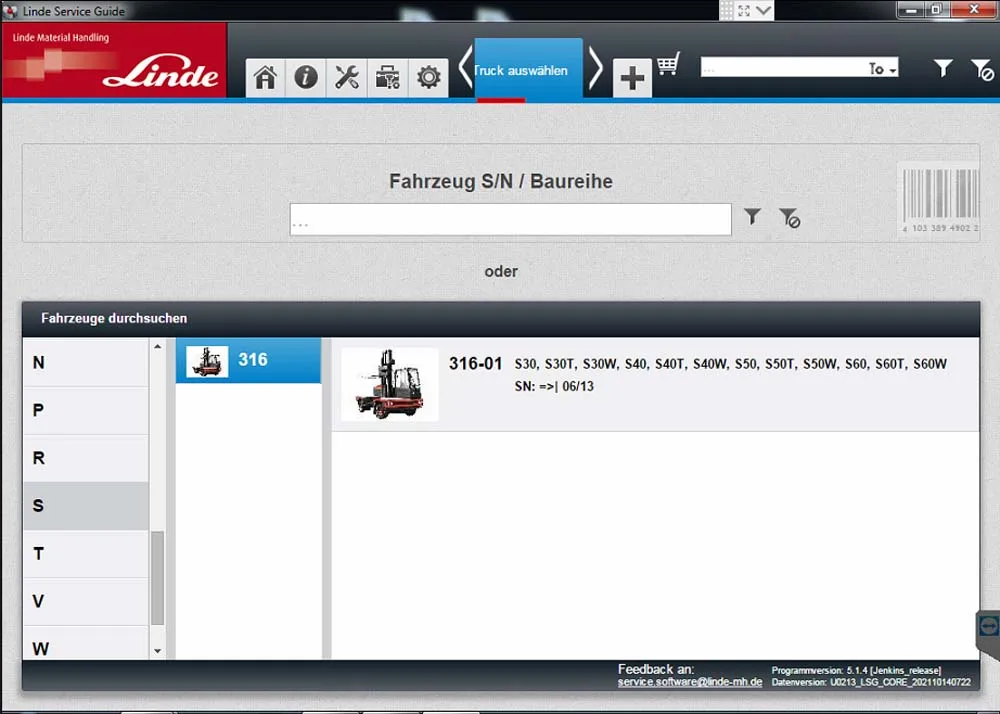Open the shopping cart
This screenshot has width=1000, height=714.
(x=668, y=64)
